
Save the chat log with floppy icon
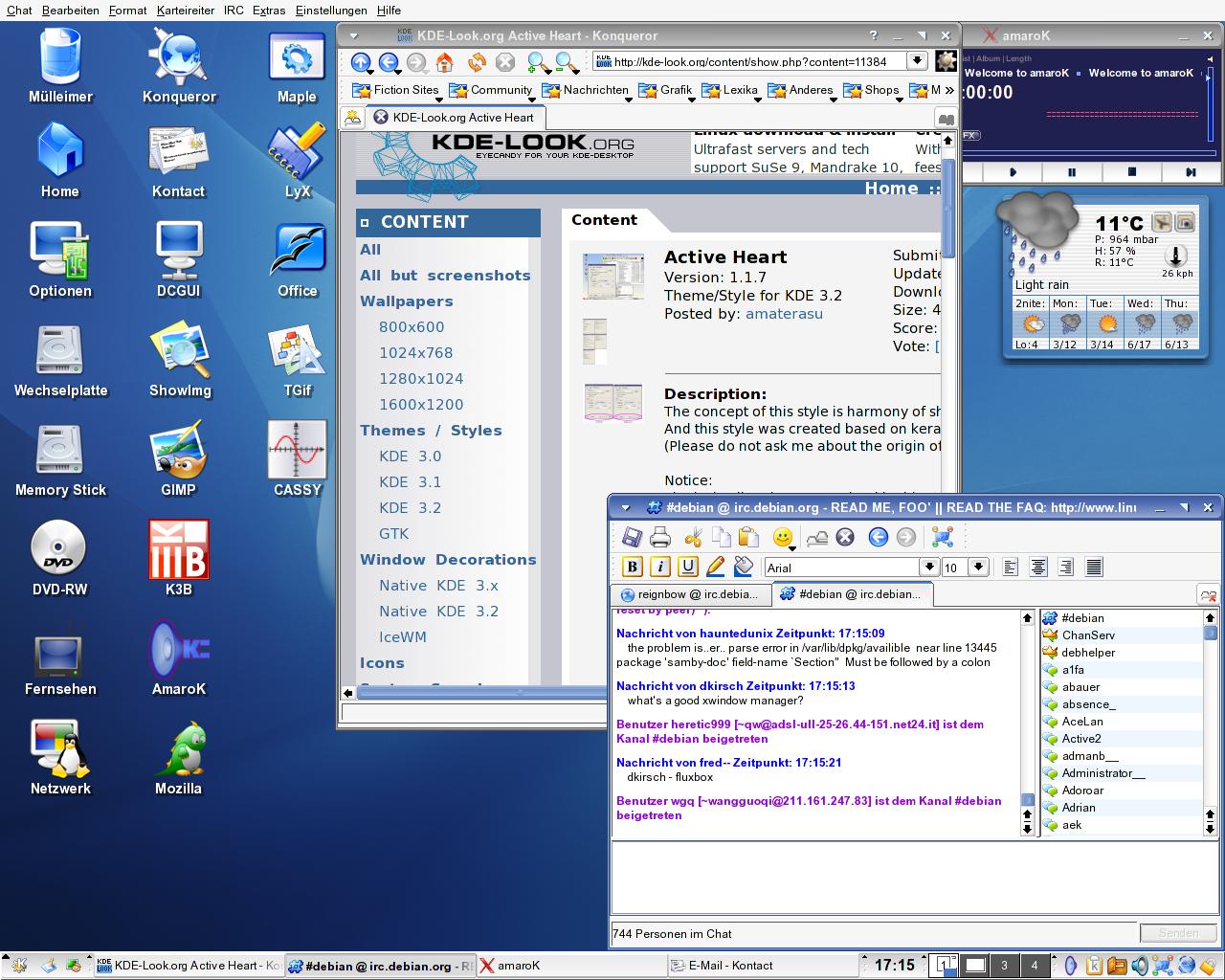[x=632, y=537]
